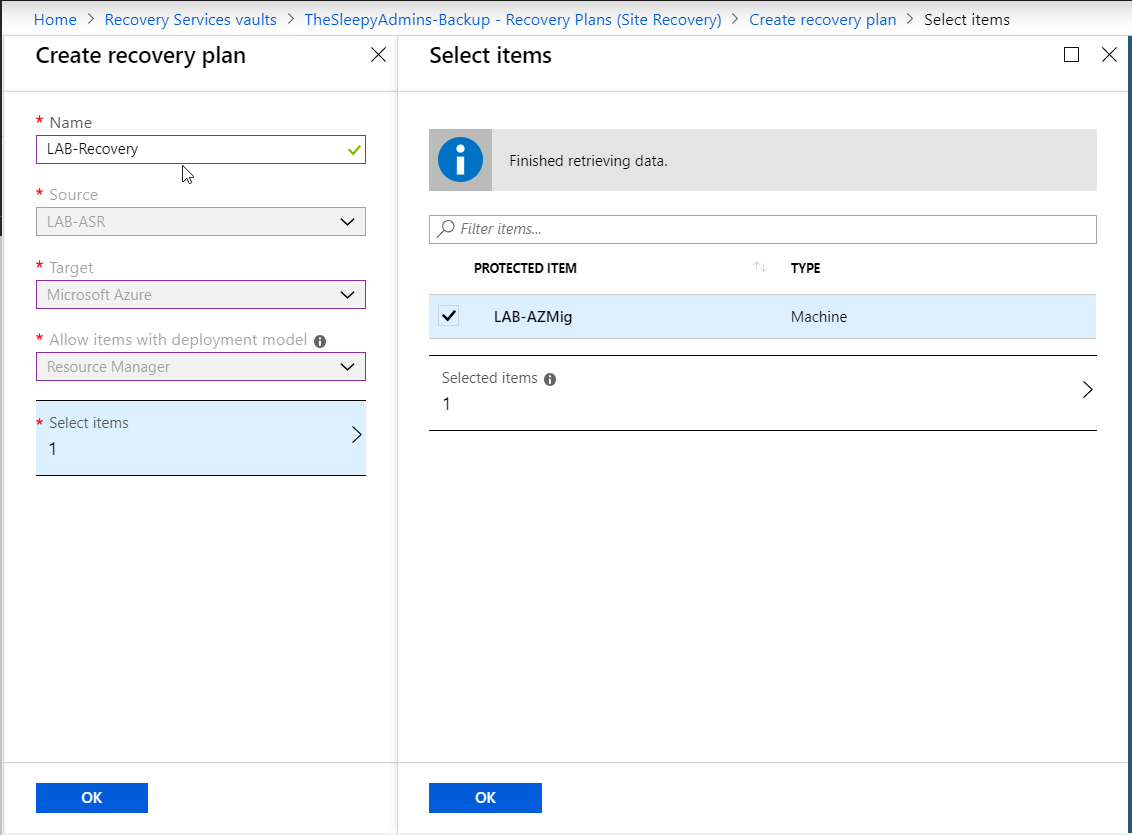Close the Select items blade
Screen dimensions: 1132x835
(1109, 55)
